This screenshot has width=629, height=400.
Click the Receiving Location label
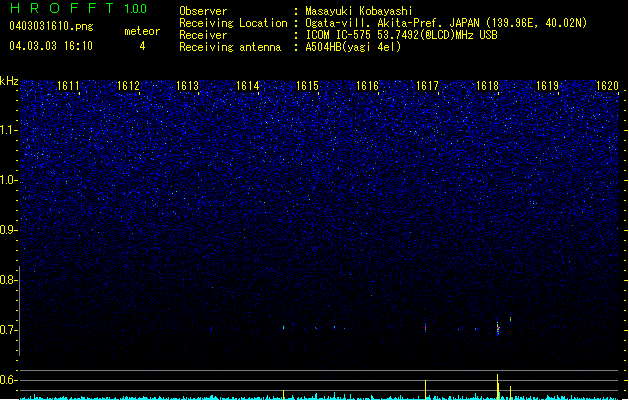point(233,23)
